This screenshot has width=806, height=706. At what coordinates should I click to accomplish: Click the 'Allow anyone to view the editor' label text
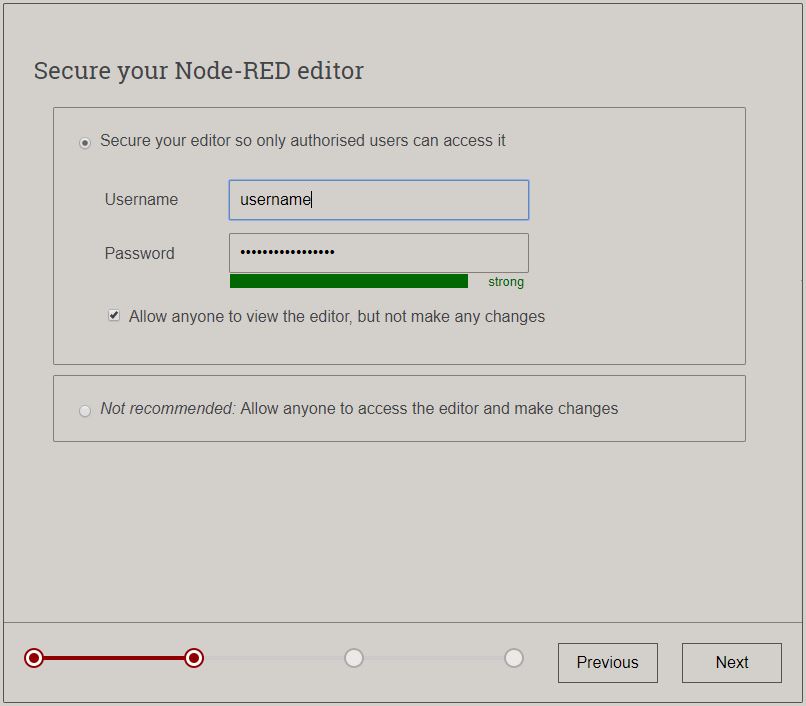tap(337, 317)
